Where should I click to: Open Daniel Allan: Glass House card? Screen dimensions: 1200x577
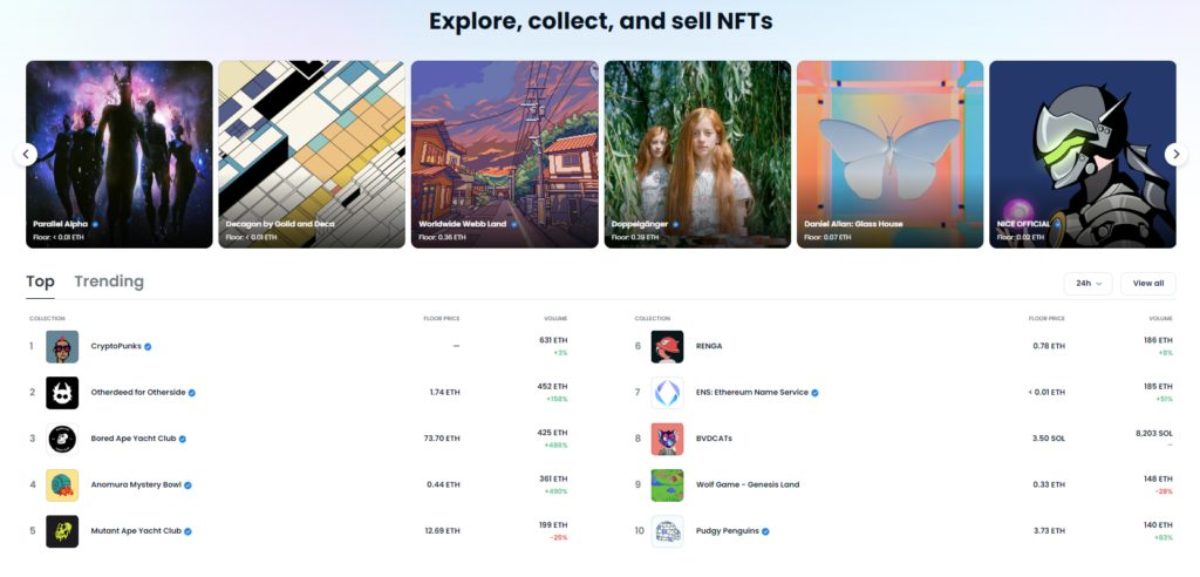pos(890,154)
